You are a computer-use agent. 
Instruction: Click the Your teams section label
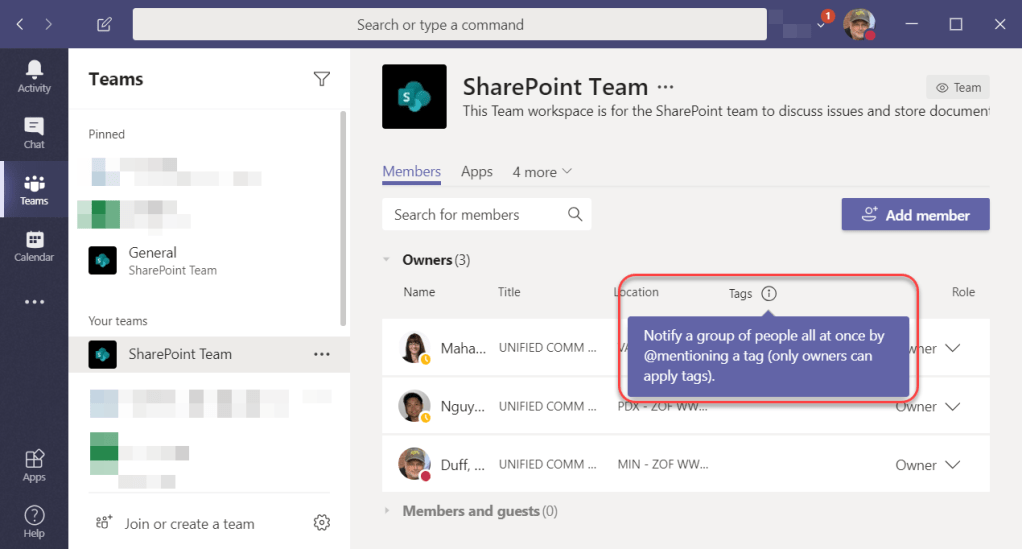(118, 321)
